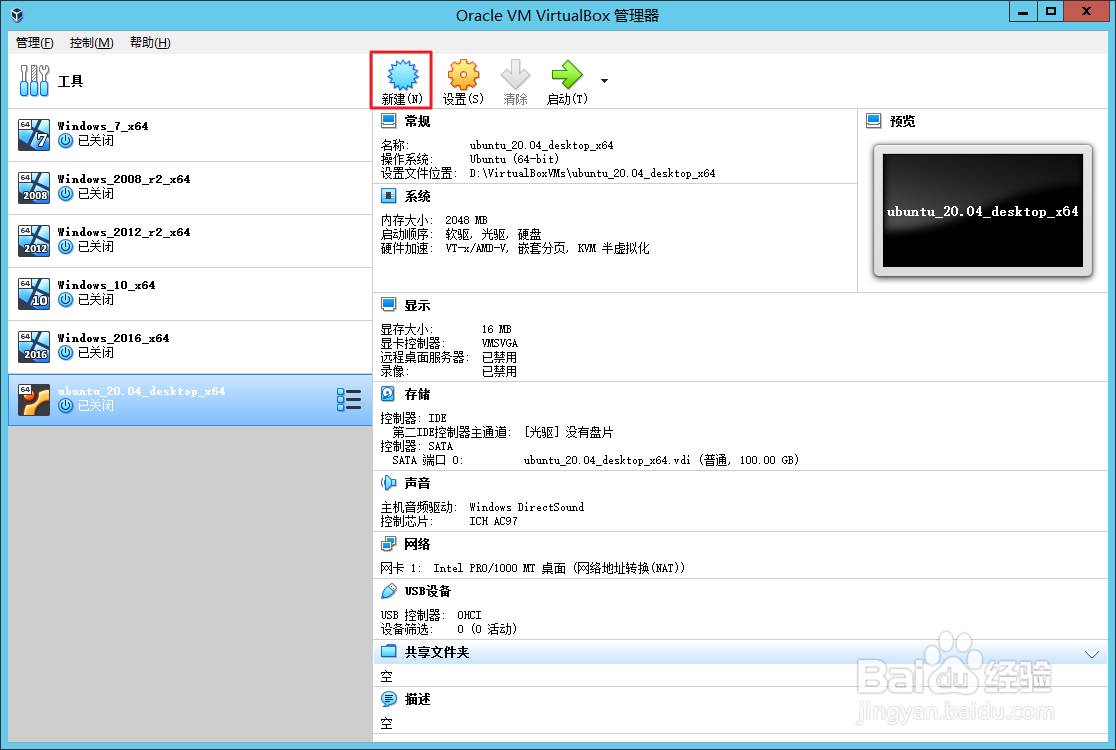
Task: Select the Windows_2016_x64 name text
Action: (x=113, y=338)
